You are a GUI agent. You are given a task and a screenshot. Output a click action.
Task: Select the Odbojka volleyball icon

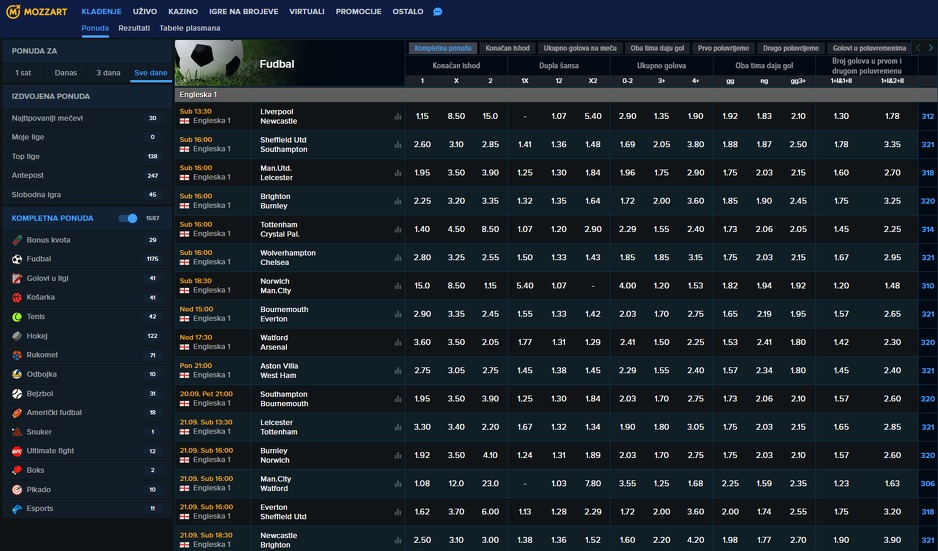pyautogui.click(x=17, y=374)
